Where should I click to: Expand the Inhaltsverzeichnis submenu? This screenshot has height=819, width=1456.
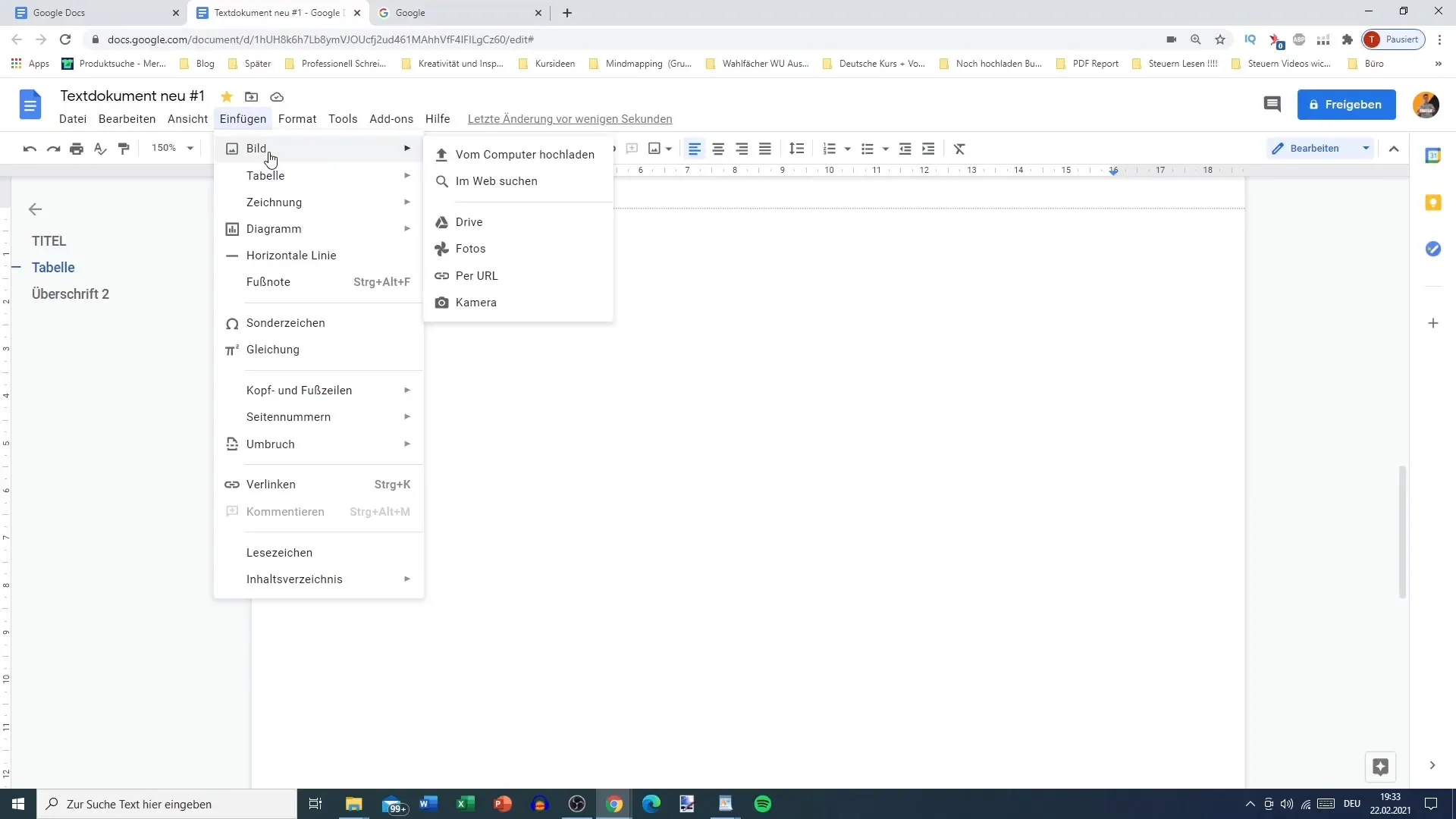(295, 578)
